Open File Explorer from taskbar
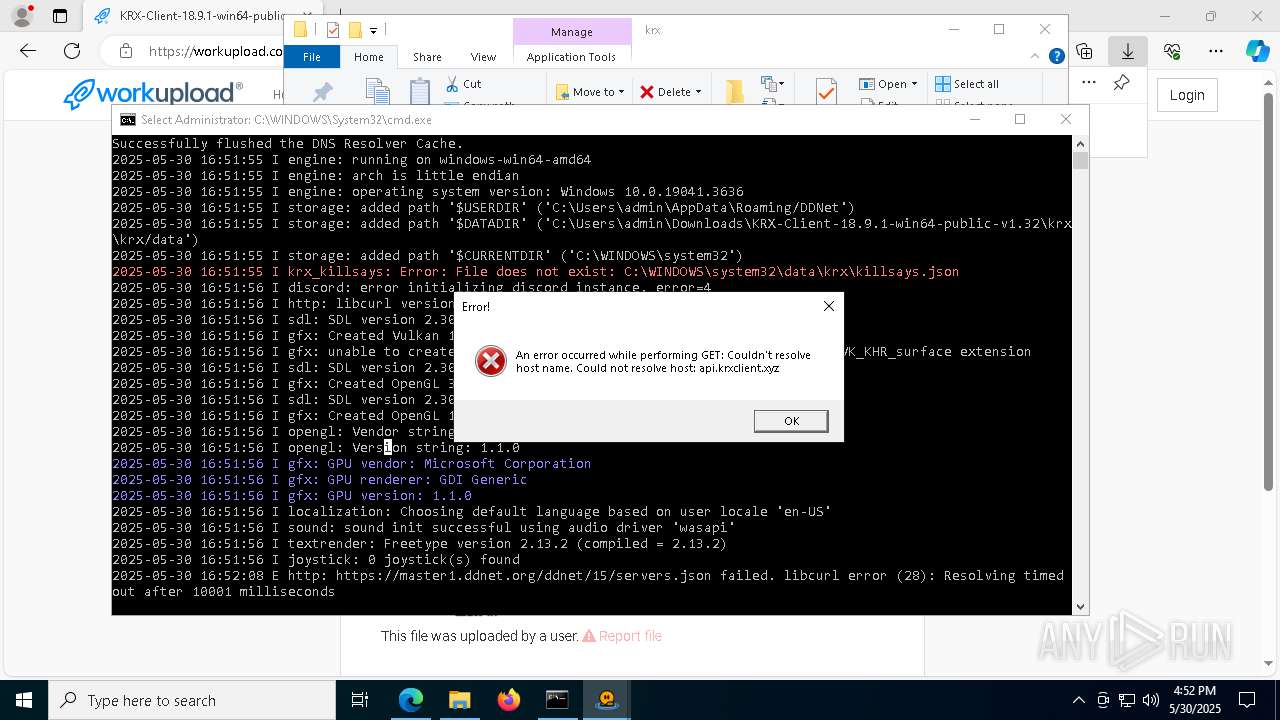Screen dimensions: 1280x720 (x=459, y=700)
